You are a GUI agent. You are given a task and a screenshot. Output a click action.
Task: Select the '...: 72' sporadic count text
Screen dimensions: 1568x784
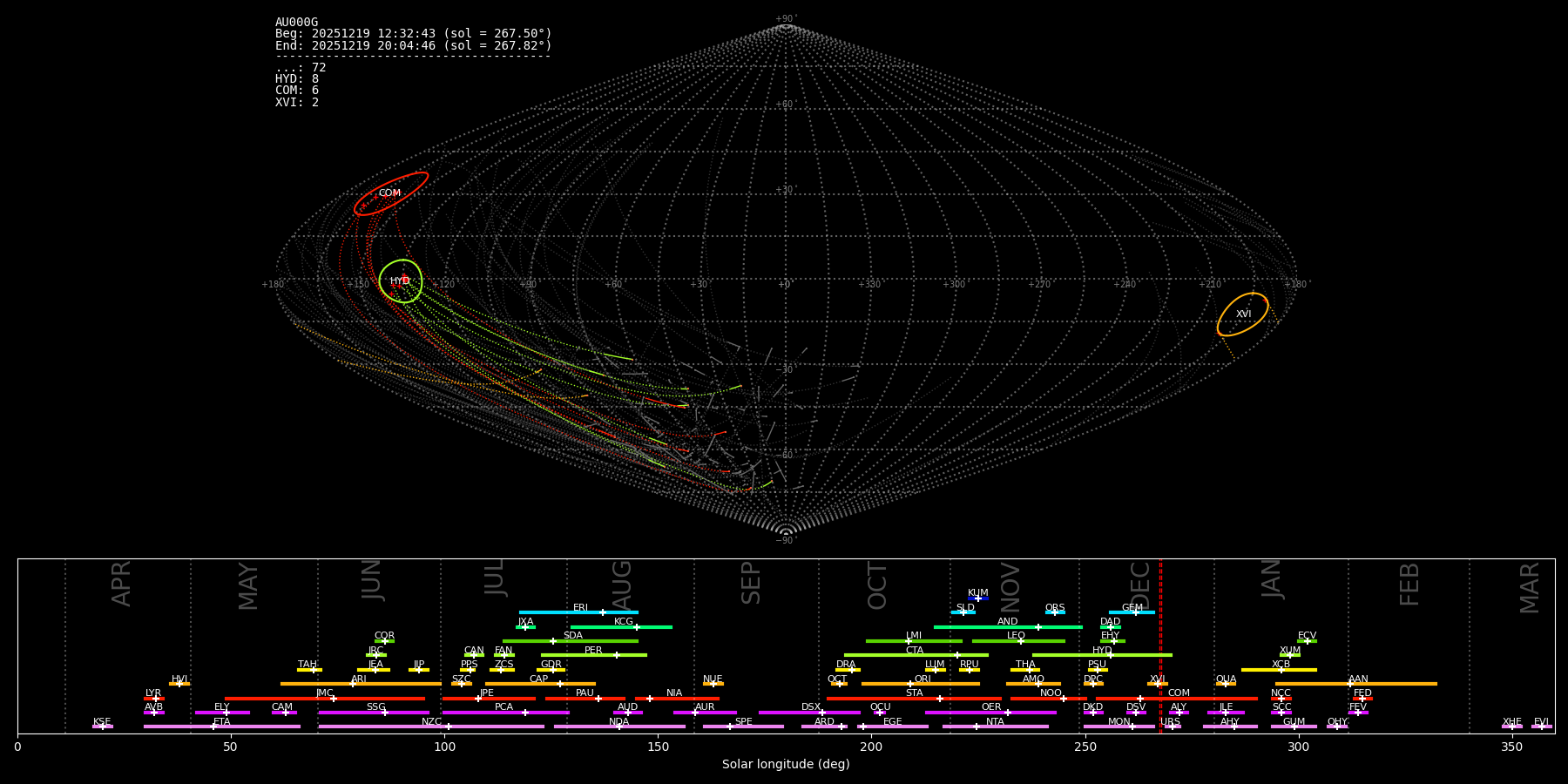click(x=301, y=68)
